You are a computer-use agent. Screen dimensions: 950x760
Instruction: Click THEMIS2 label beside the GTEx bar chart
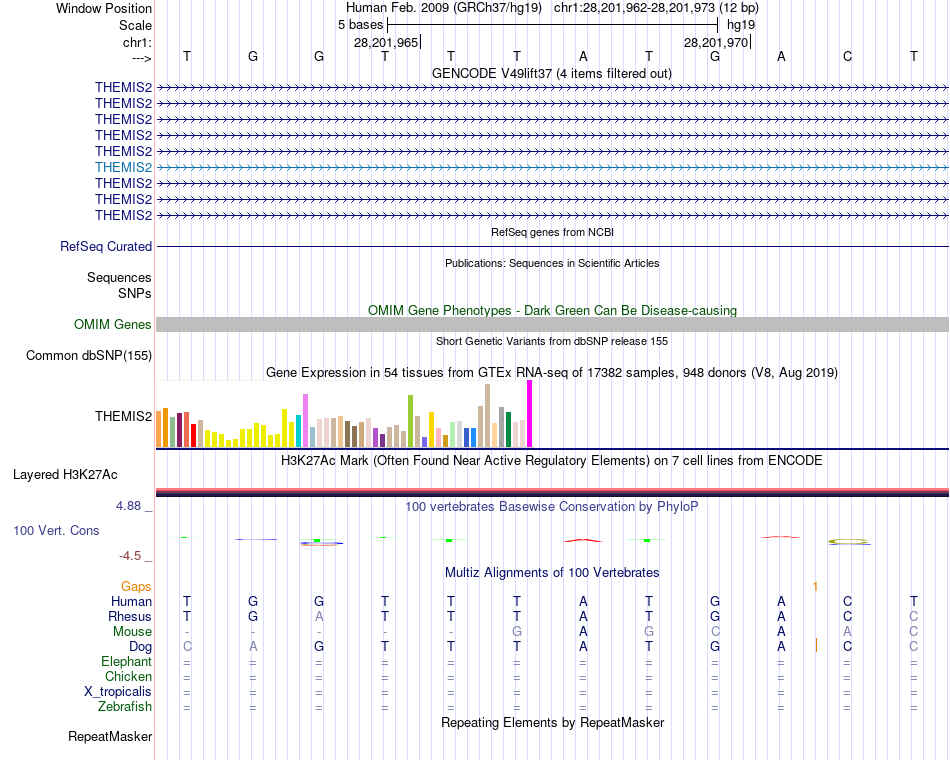123,416
